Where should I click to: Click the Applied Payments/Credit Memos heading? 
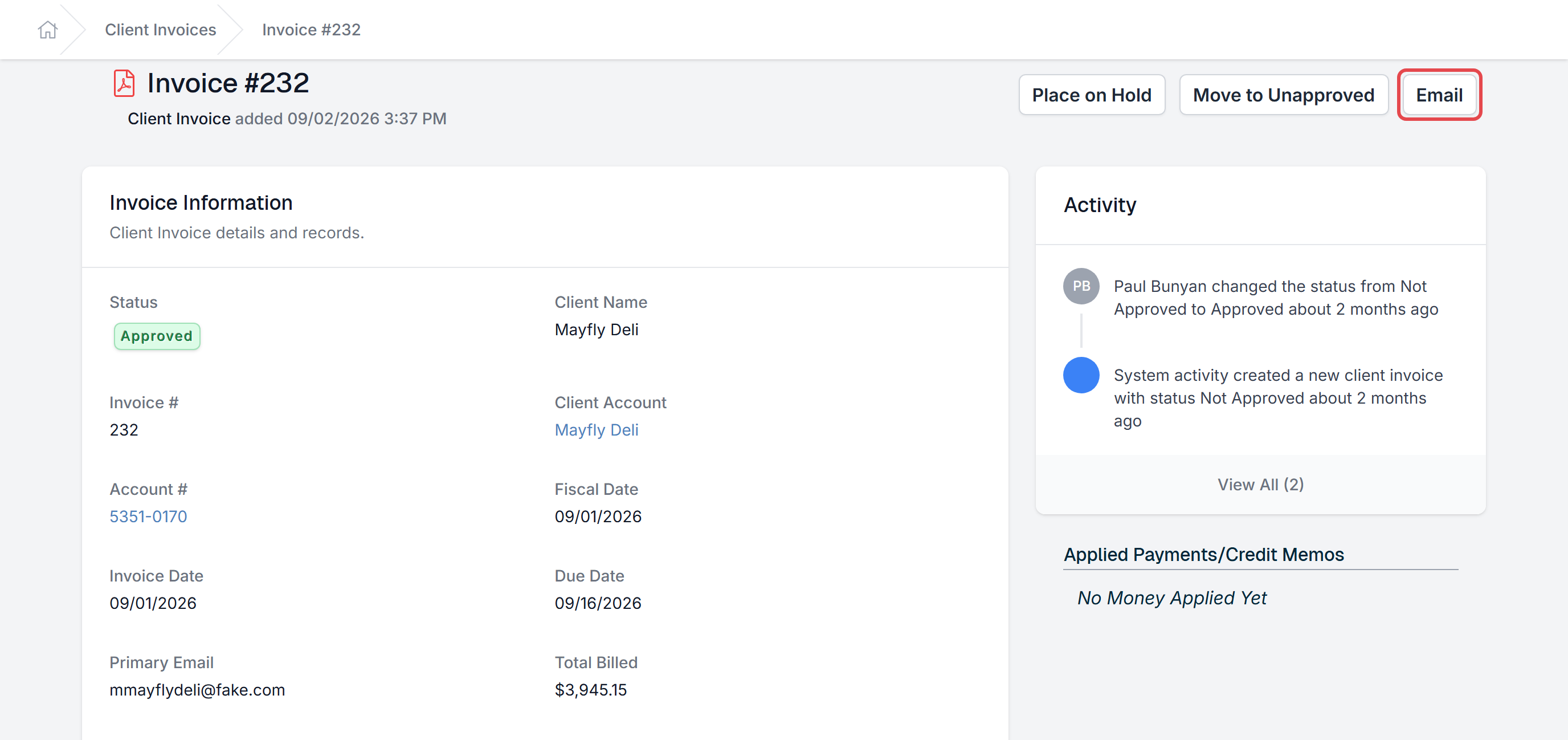point(1203,554)
